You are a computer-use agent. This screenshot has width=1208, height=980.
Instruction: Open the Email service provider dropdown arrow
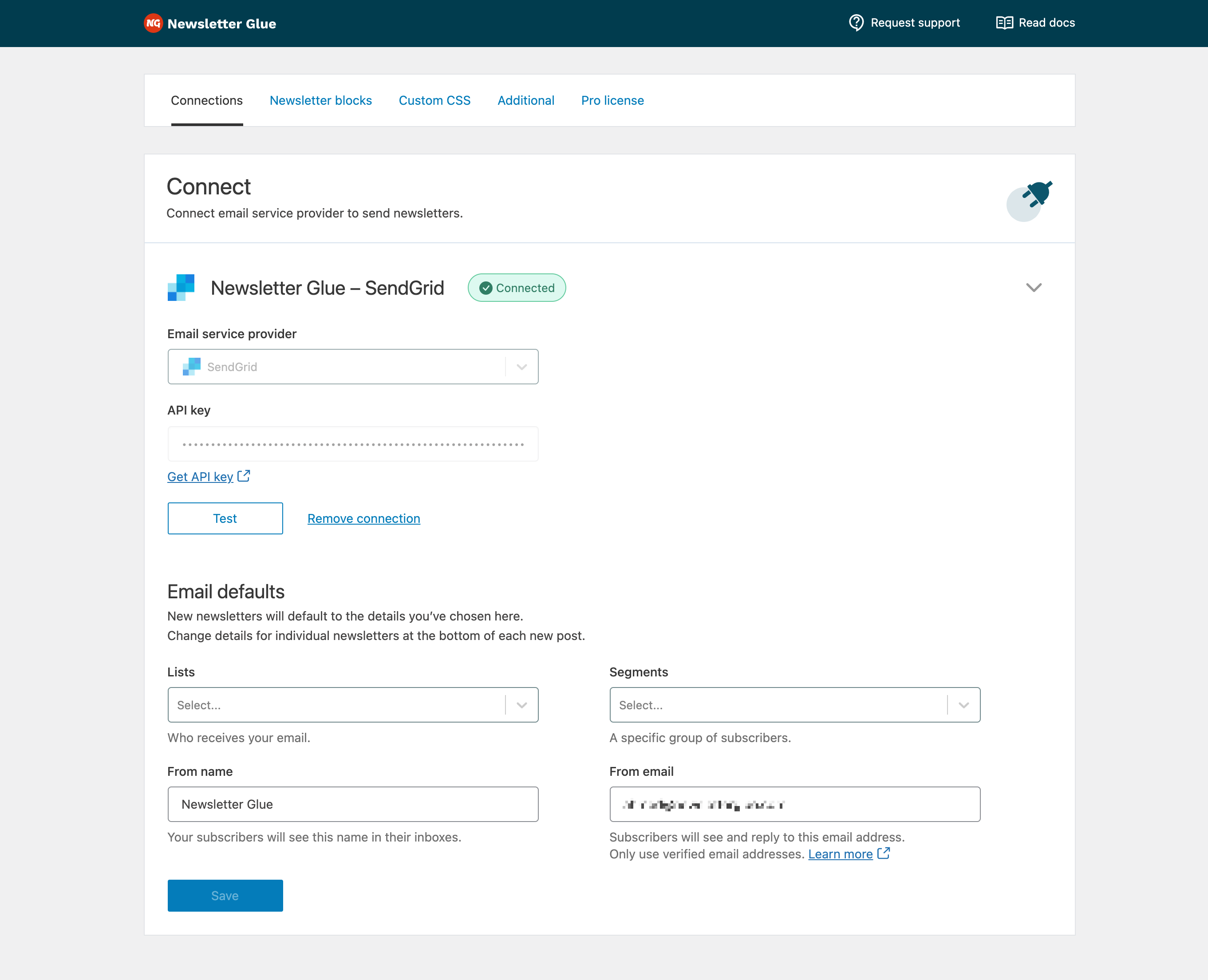(x=521, y=367)
